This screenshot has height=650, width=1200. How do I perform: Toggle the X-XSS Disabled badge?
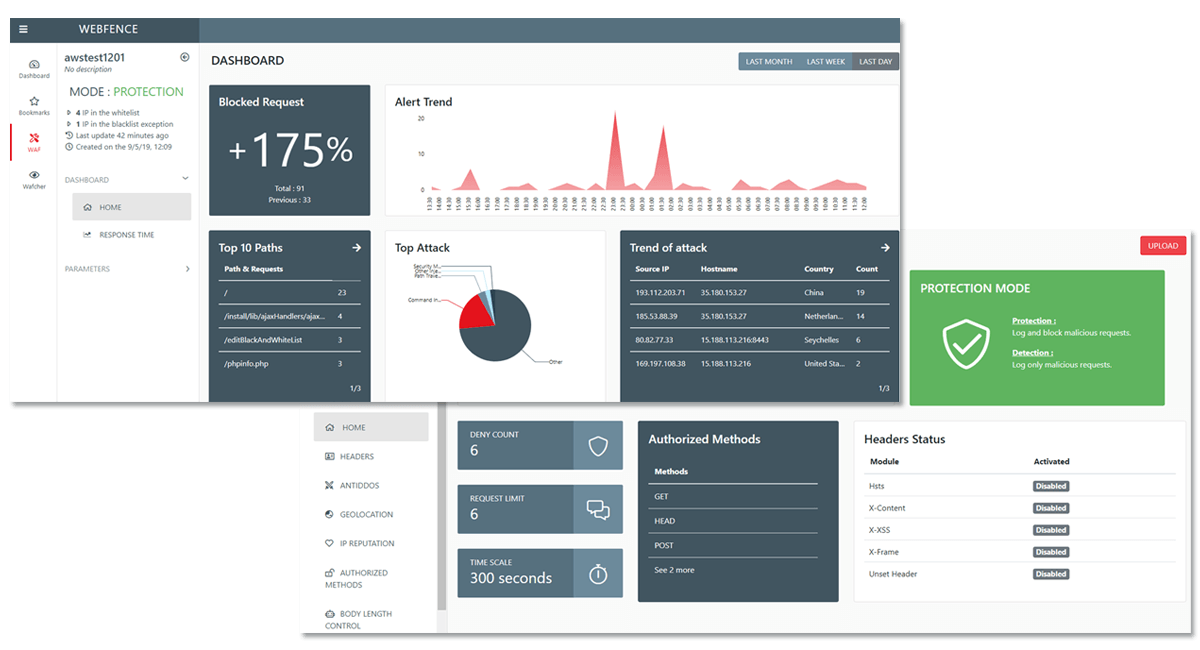[x=1051, y=530]
